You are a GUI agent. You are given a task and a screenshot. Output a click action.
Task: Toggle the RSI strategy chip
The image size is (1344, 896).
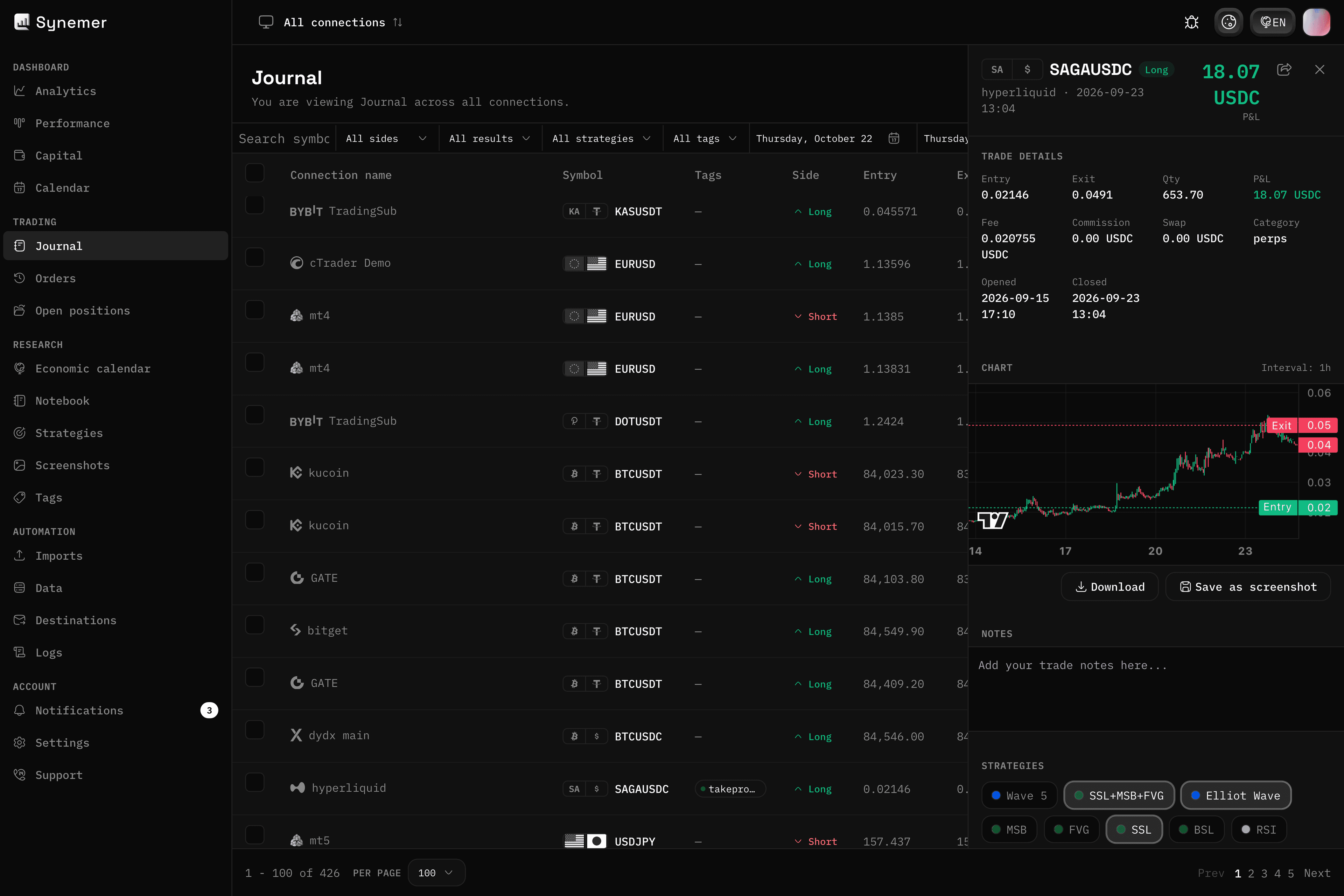(1258, 830)
